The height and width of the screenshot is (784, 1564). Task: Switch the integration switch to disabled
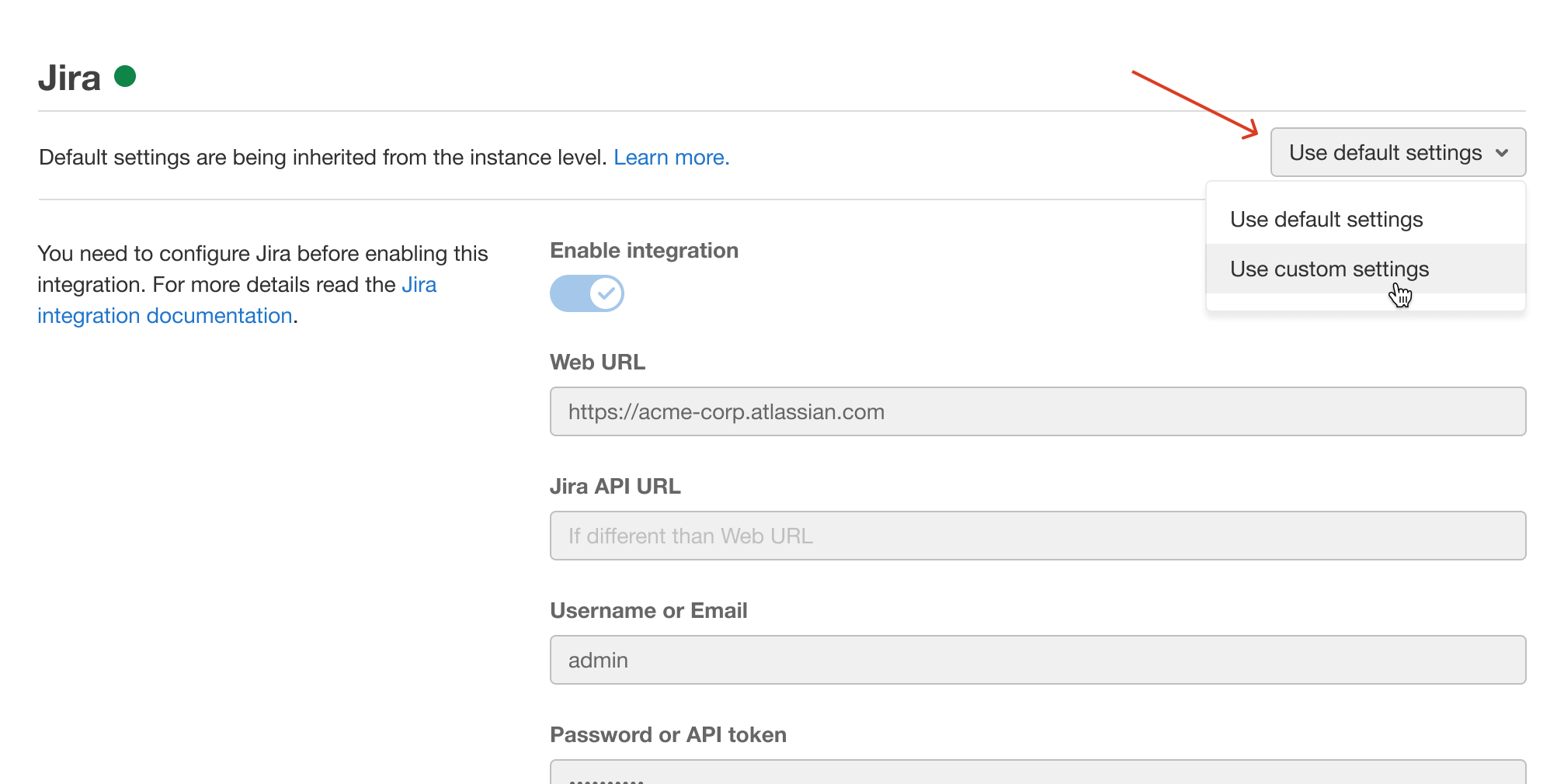coord(587,293)
